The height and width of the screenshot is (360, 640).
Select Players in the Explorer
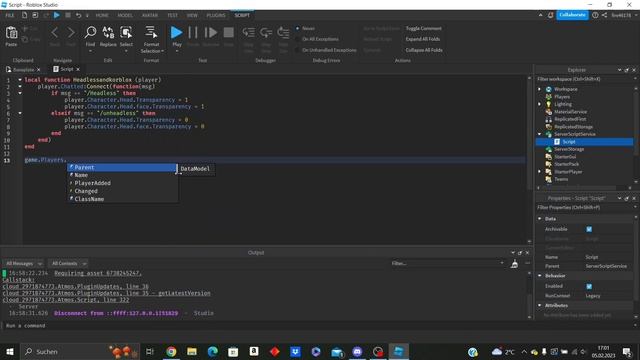562,97
